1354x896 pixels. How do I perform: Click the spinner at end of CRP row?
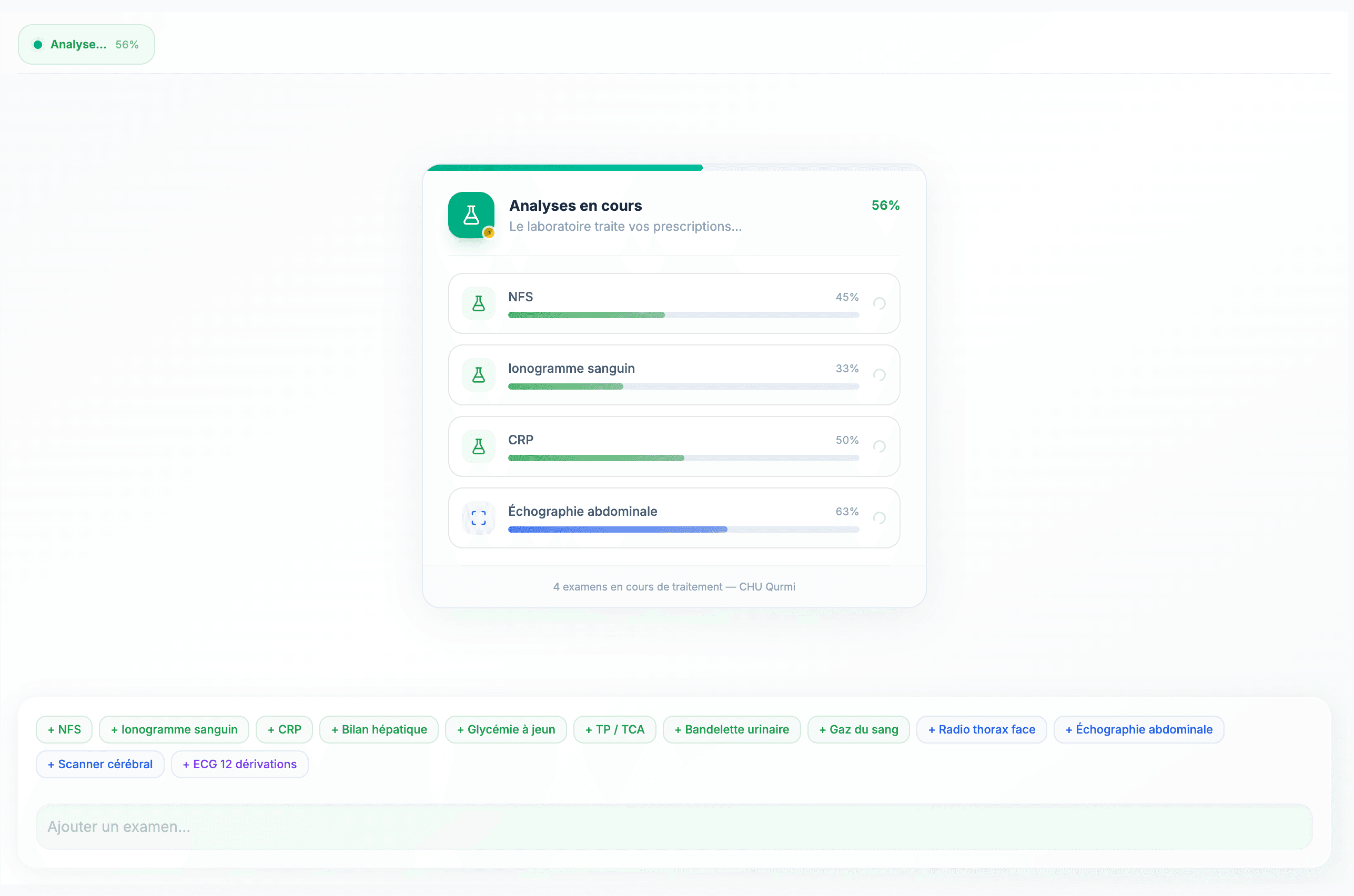click(879, 446)
